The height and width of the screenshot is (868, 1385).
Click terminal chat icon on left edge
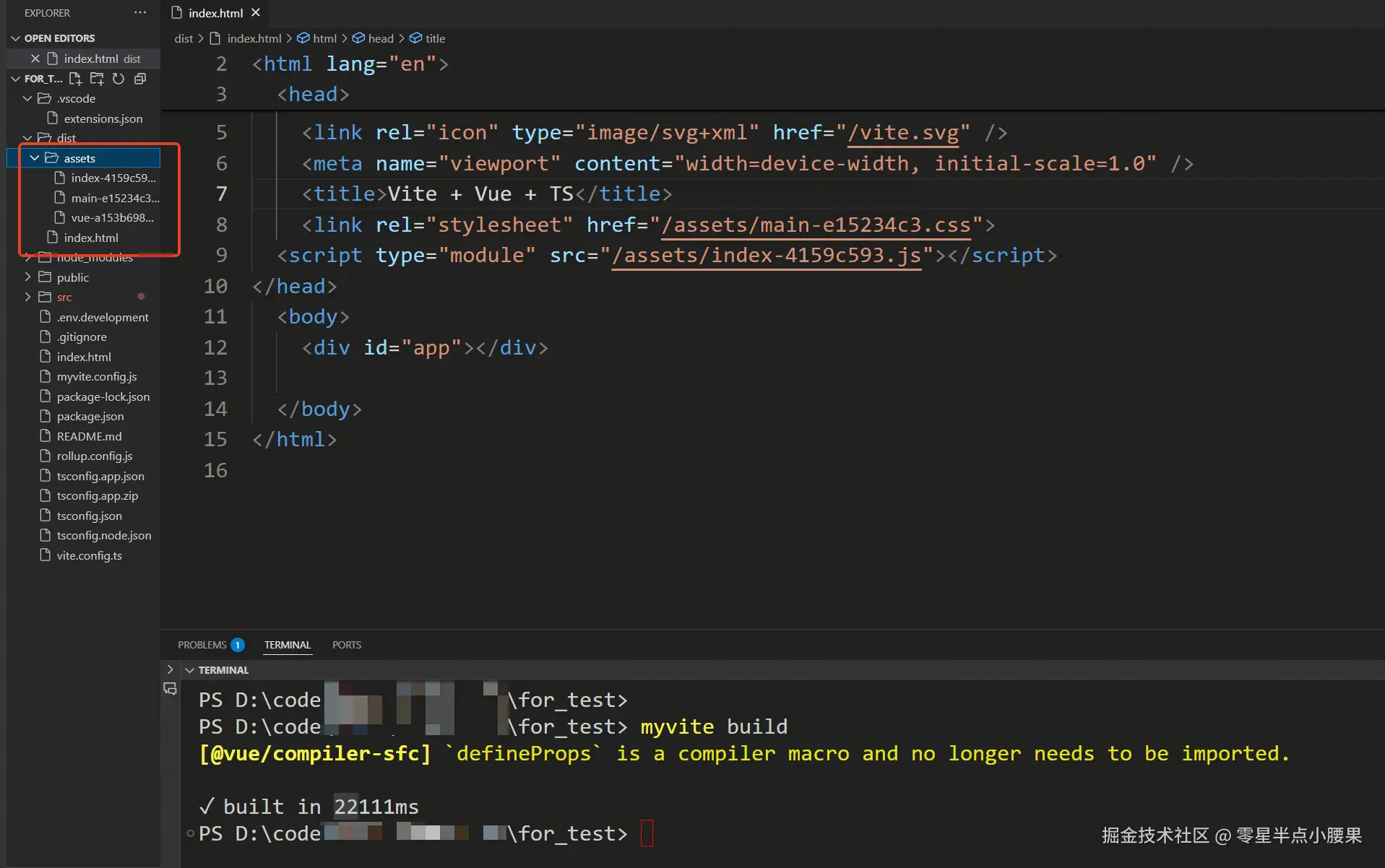click(x=170, y=689)
